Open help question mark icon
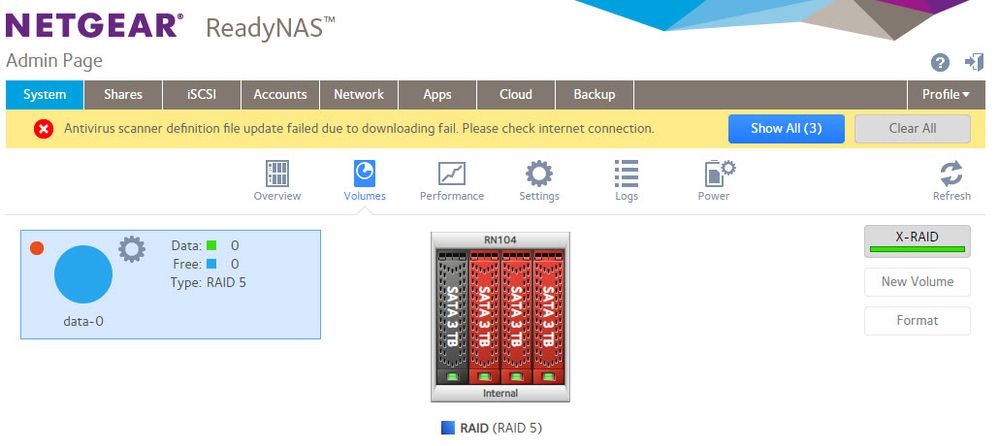999x446 pixels. pos(940,63)
